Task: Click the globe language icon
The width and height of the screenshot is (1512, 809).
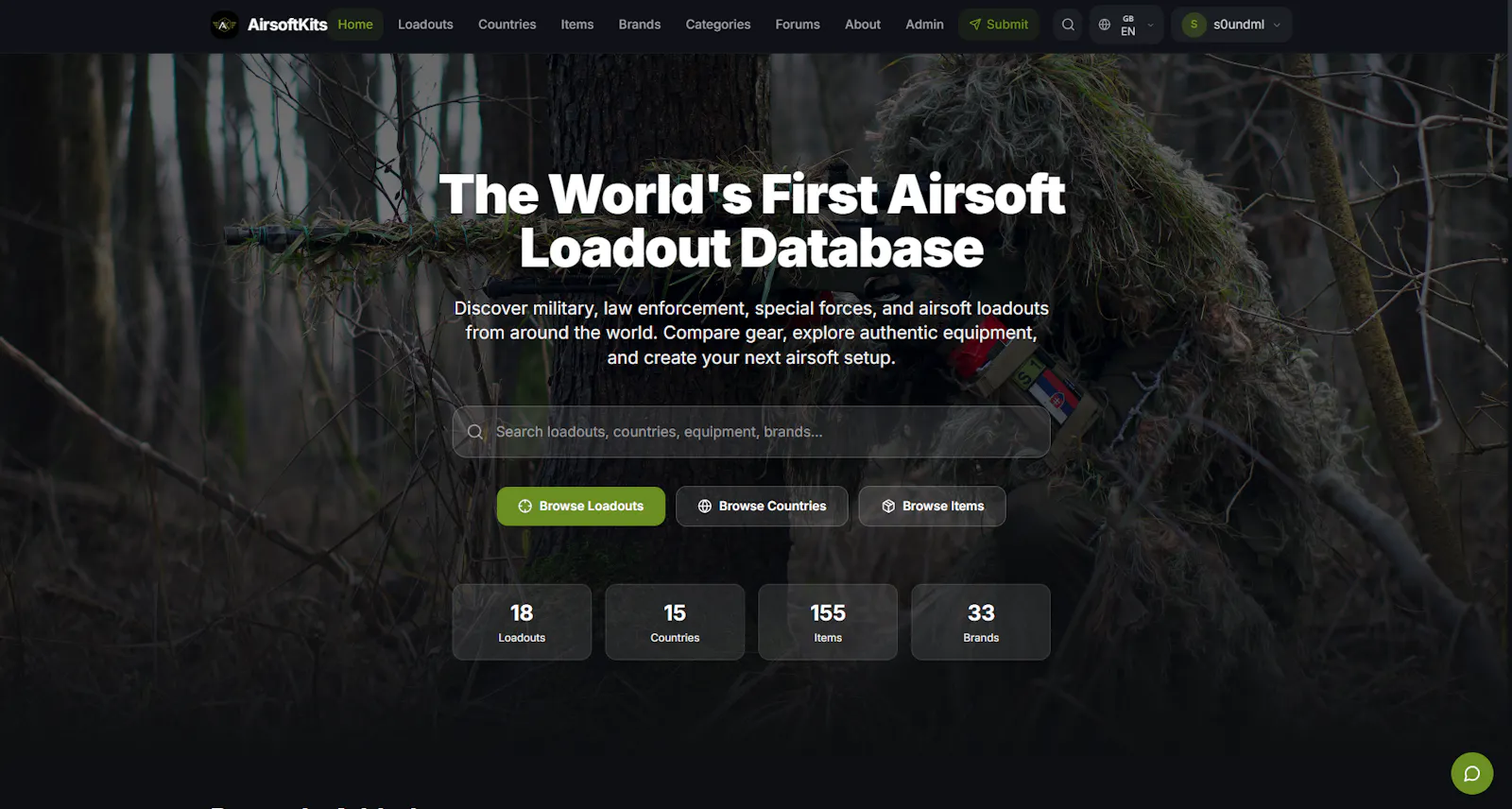Action: 1104,25
